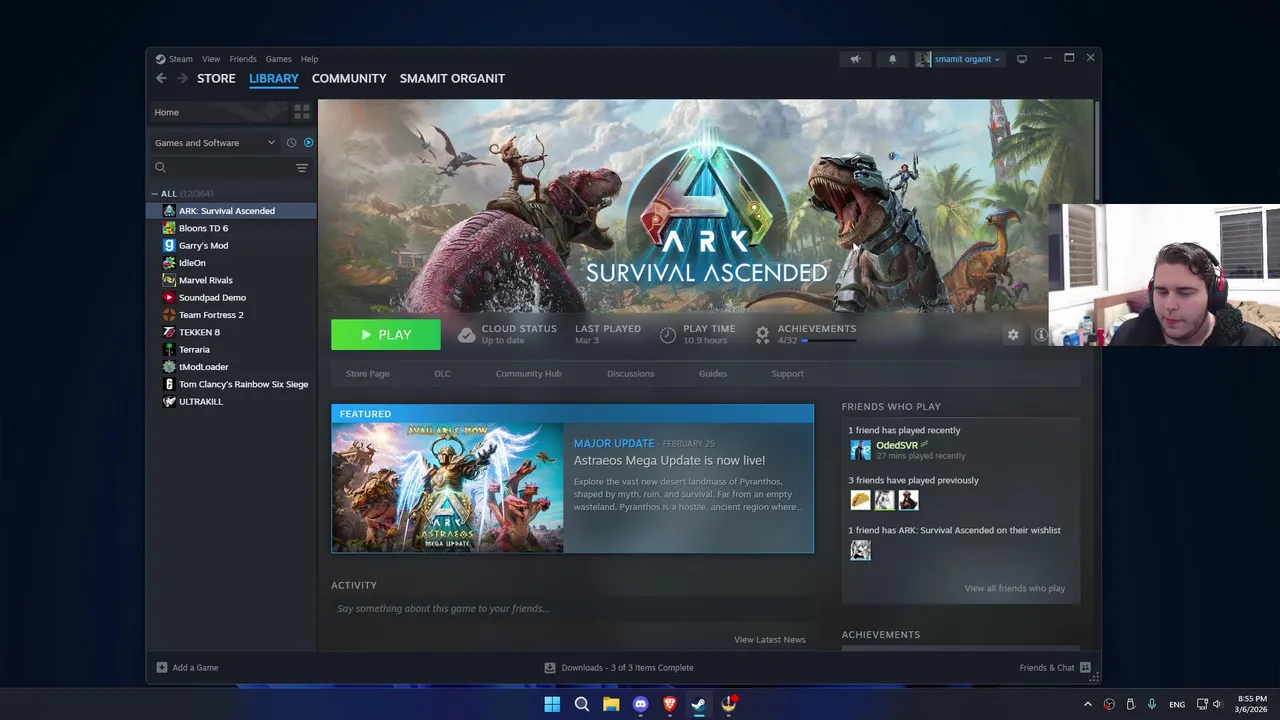The width and height of the screenshot is (1280, 720).
Task: Click the achievements progress bar
Action: coord(829,341)
